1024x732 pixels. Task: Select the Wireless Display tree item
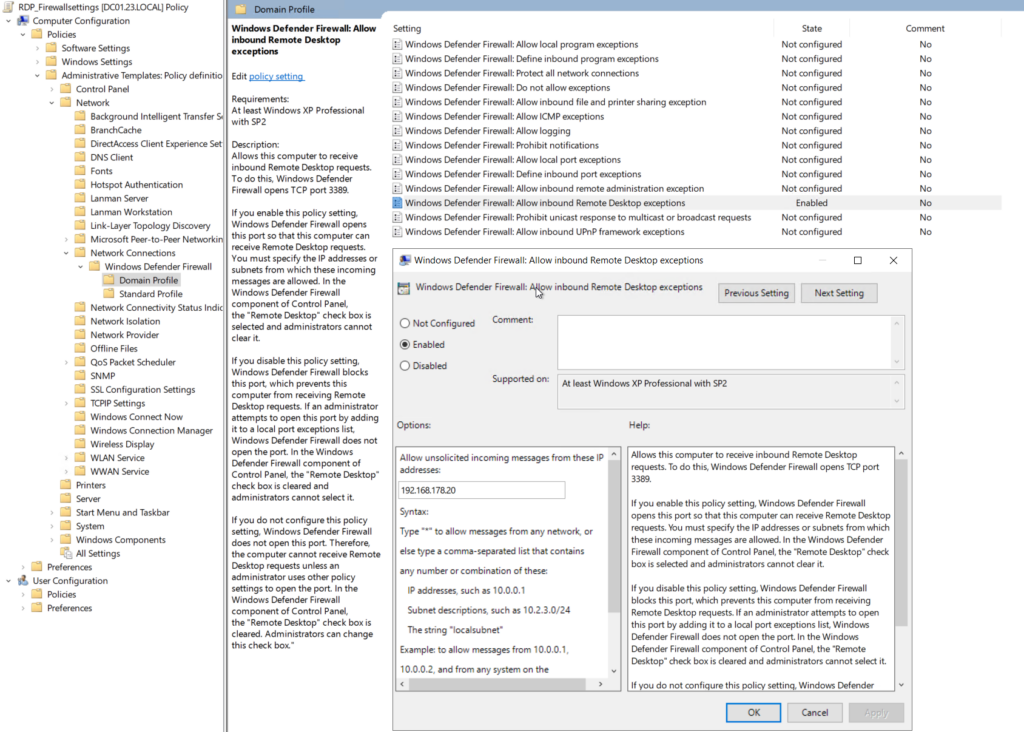(122, 444)
